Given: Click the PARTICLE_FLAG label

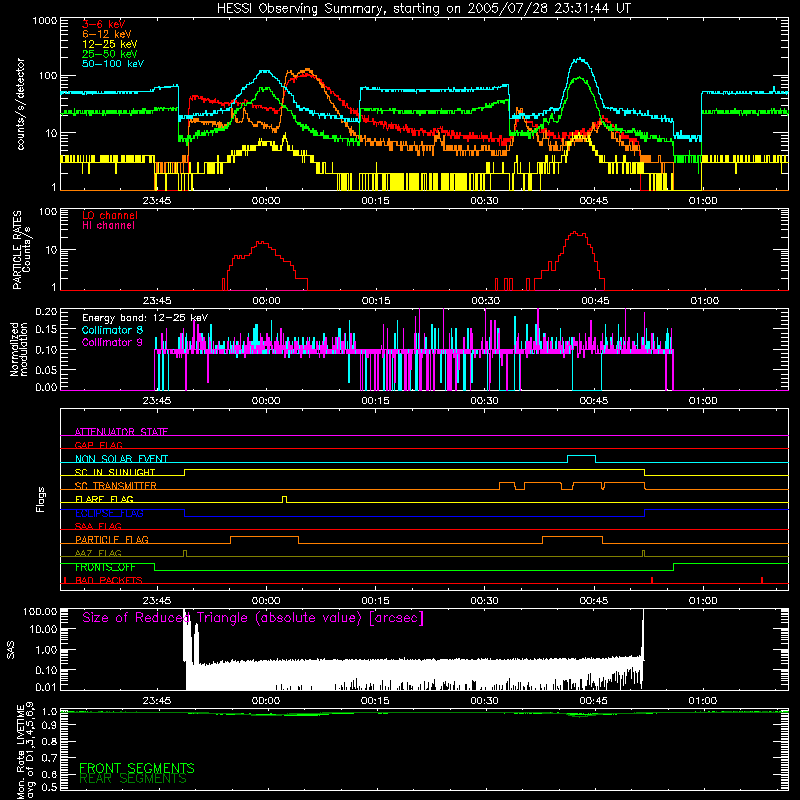Looking at the screenshot, I should 112,539.
